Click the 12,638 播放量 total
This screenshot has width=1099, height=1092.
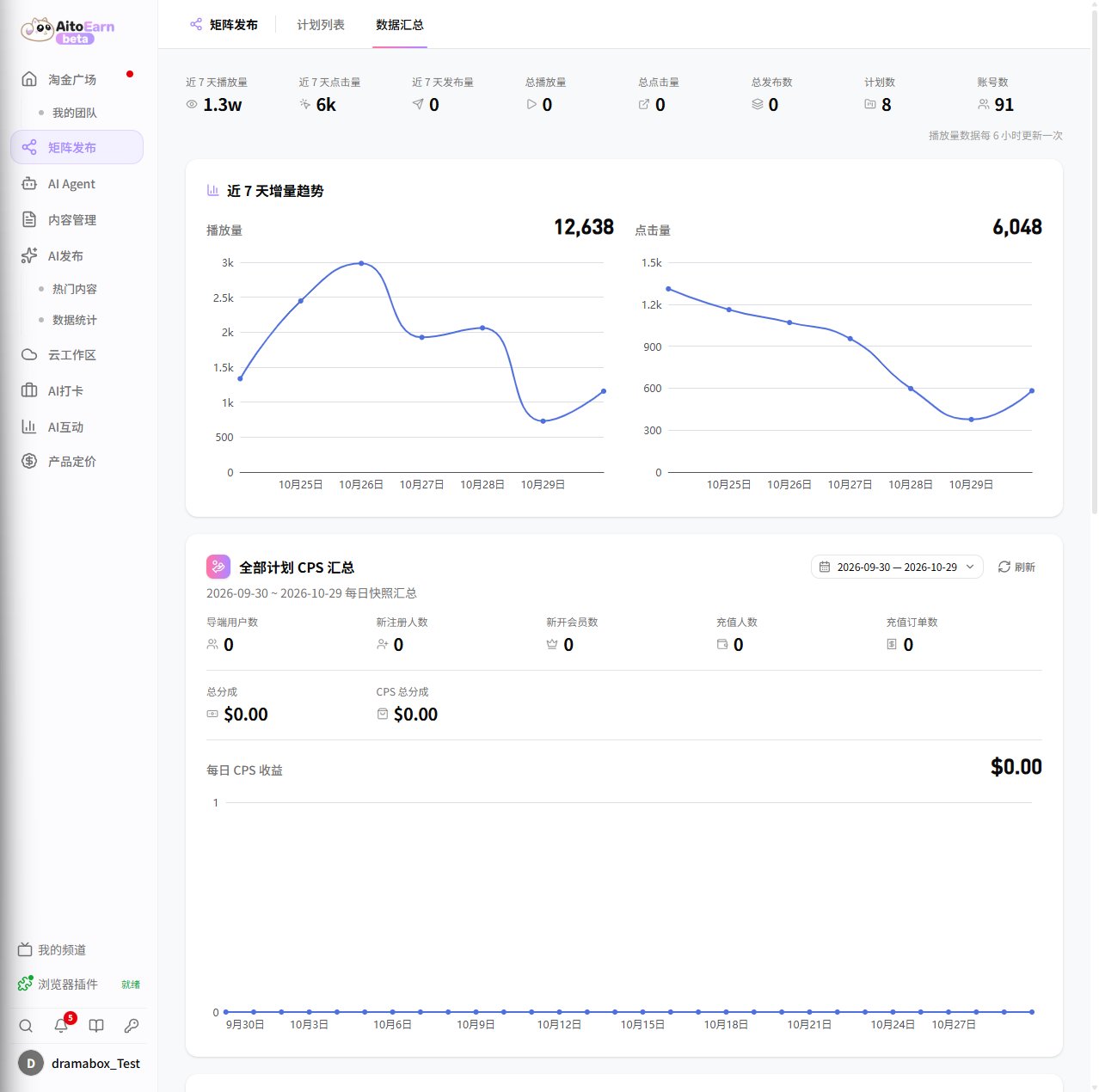click(584, 227)
